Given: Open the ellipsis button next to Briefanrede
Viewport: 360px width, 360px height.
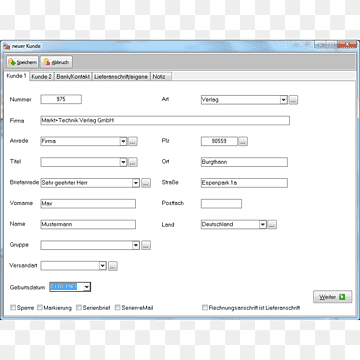Looking at the screenshot, I should [x=146, y=183].
